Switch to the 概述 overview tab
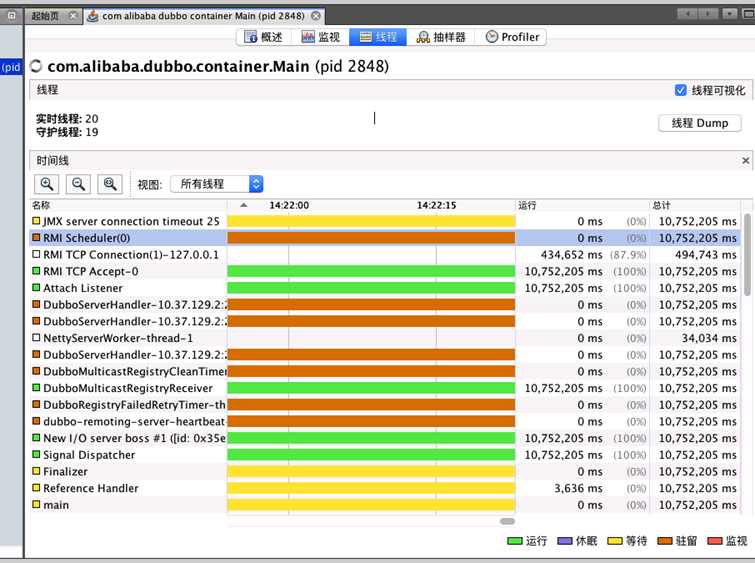Viewport: 755px width, 563px height. pos(263,37)
